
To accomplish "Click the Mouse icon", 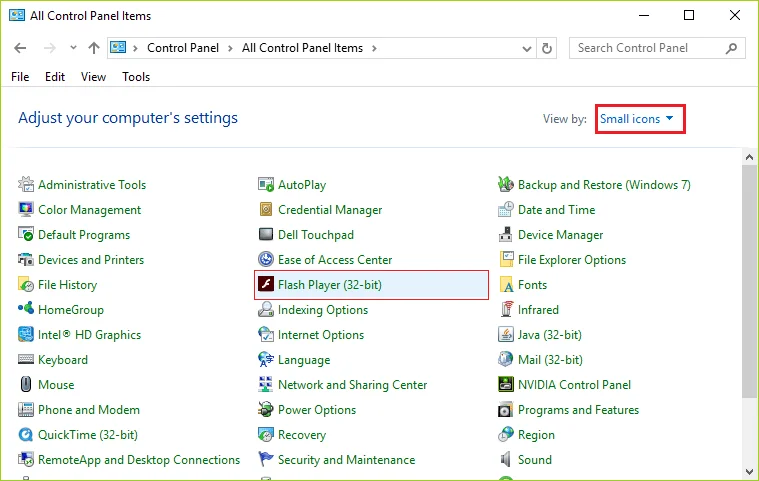I will (x=26, y=385).
